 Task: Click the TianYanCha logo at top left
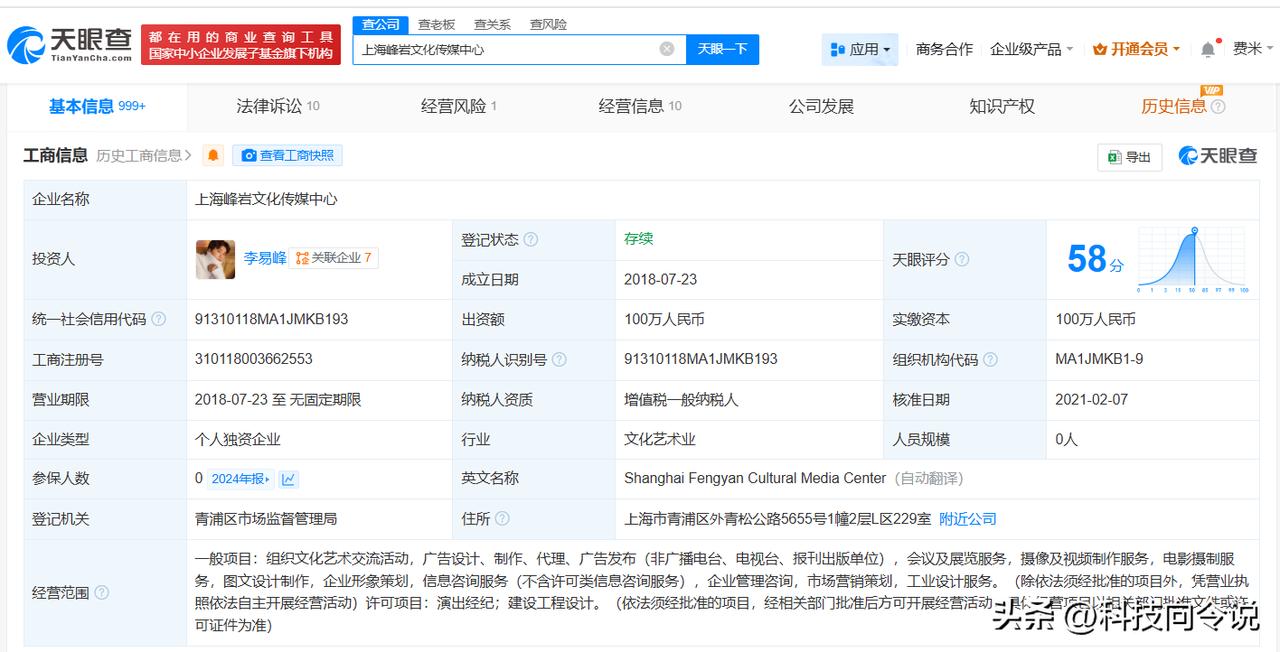[69, 45]
